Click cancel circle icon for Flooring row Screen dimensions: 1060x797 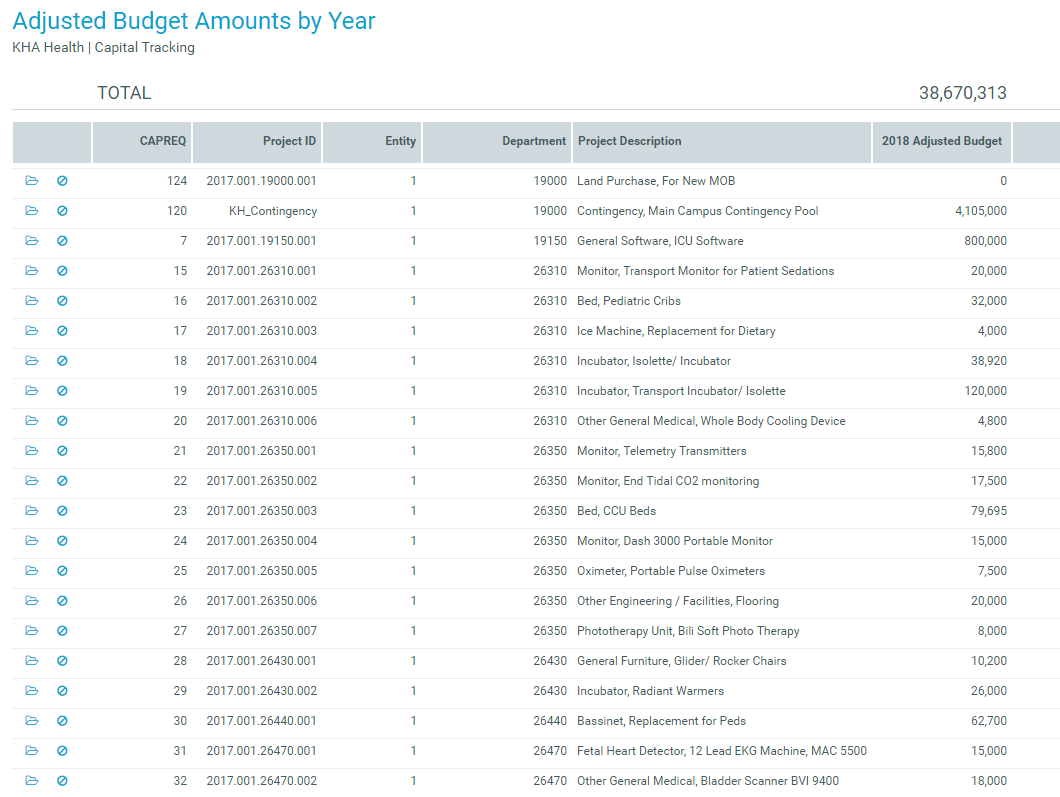pyautogui.click(x=62, y=600)
